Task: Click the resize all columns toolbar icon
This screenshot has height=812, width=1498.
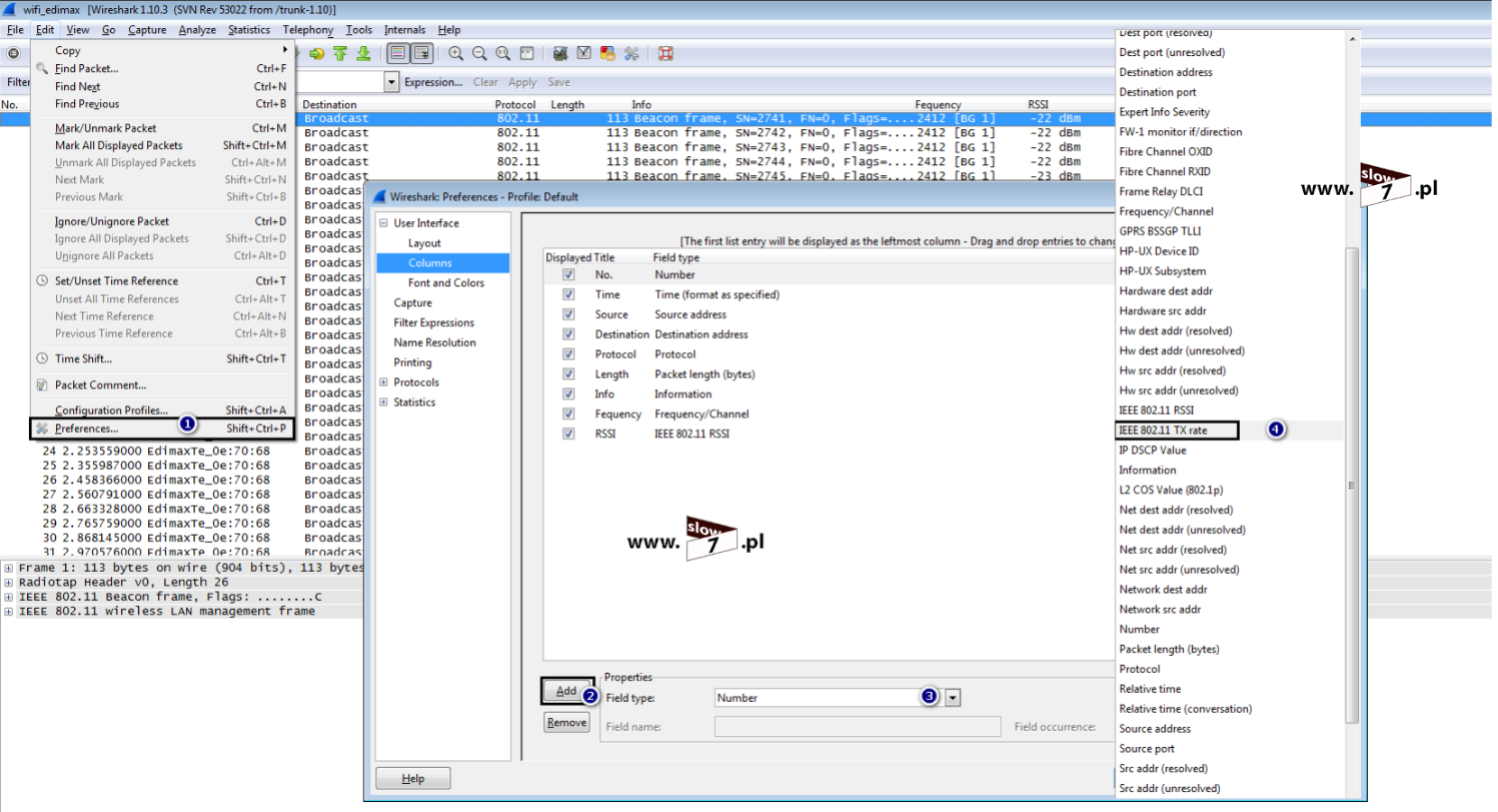Action: 527,53
